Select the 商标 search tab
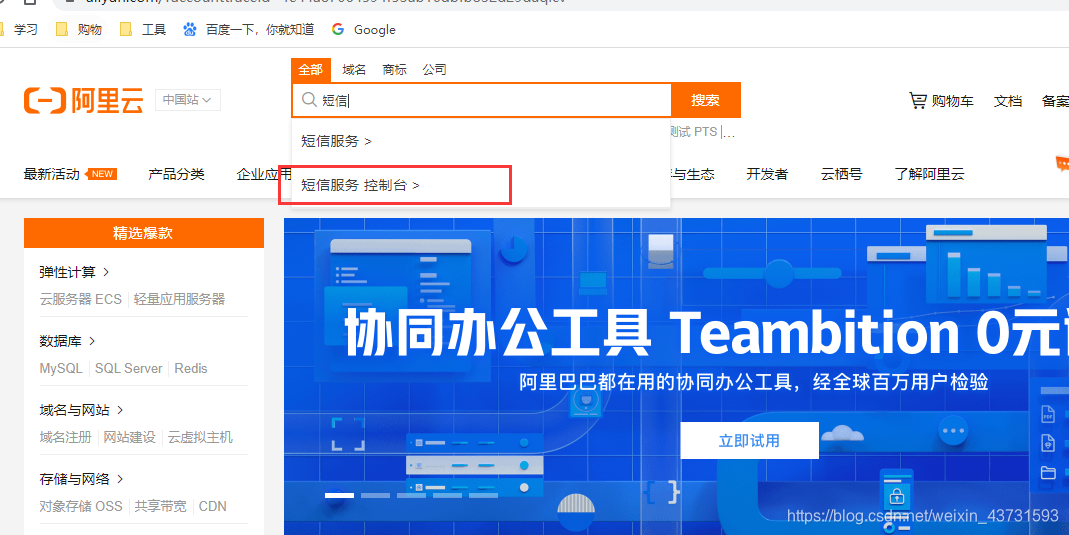Image resolution: width=1069 pixels, height=535 pixels. click(x=394, y=70)
